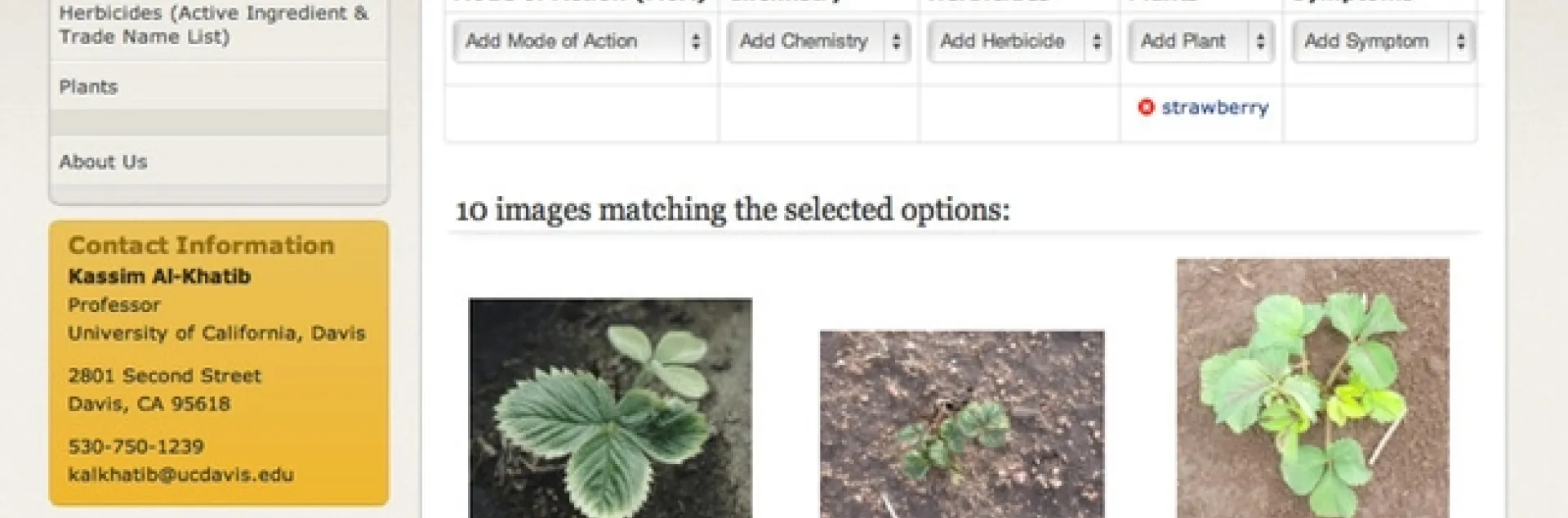Remove the strawberry plant filter
Viewport: 1568px width, 518px height.
click(x=1146, y=107)
